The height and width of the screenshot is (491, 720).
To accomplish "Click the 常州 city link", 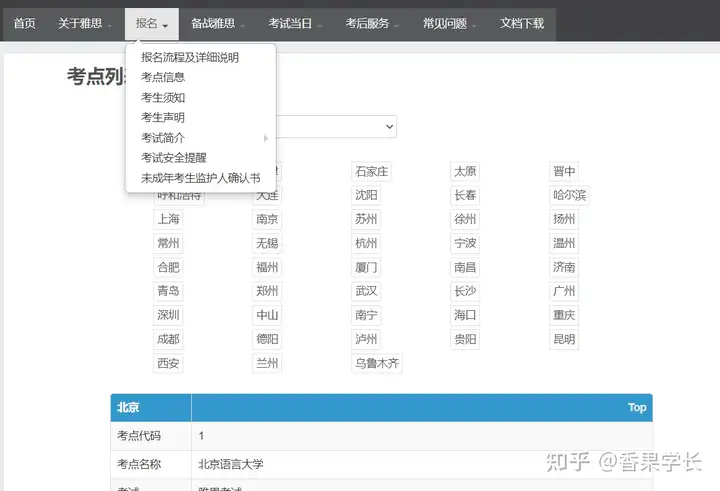I will click(168, 243).
